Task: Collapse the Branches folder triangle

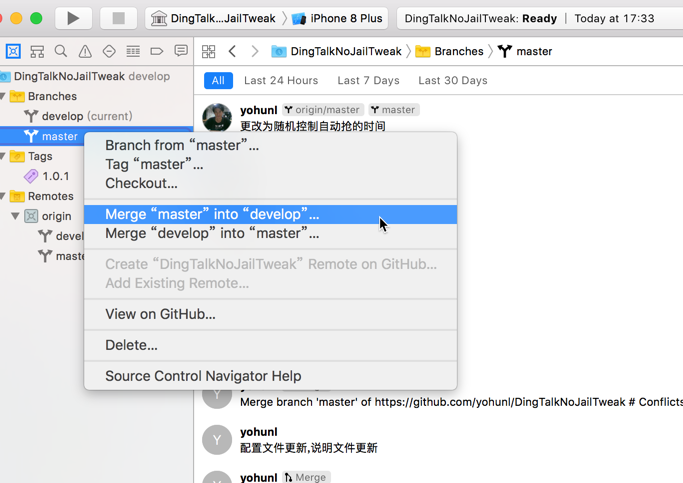Action: (x=3, y=96)
